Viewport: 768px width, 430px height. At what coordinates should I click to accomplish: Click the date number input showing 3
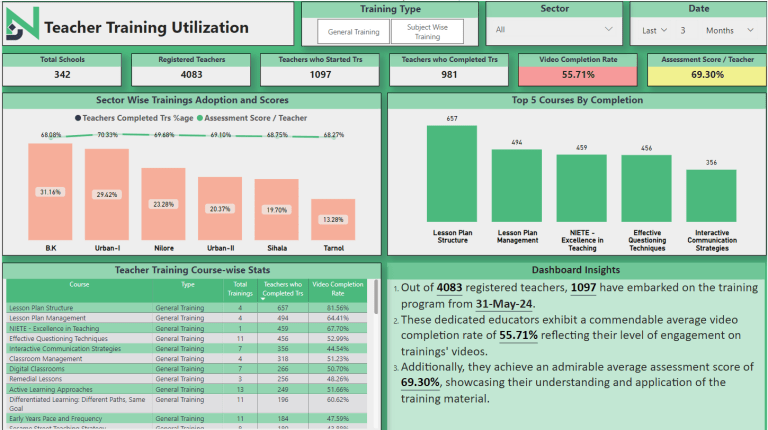684,30
